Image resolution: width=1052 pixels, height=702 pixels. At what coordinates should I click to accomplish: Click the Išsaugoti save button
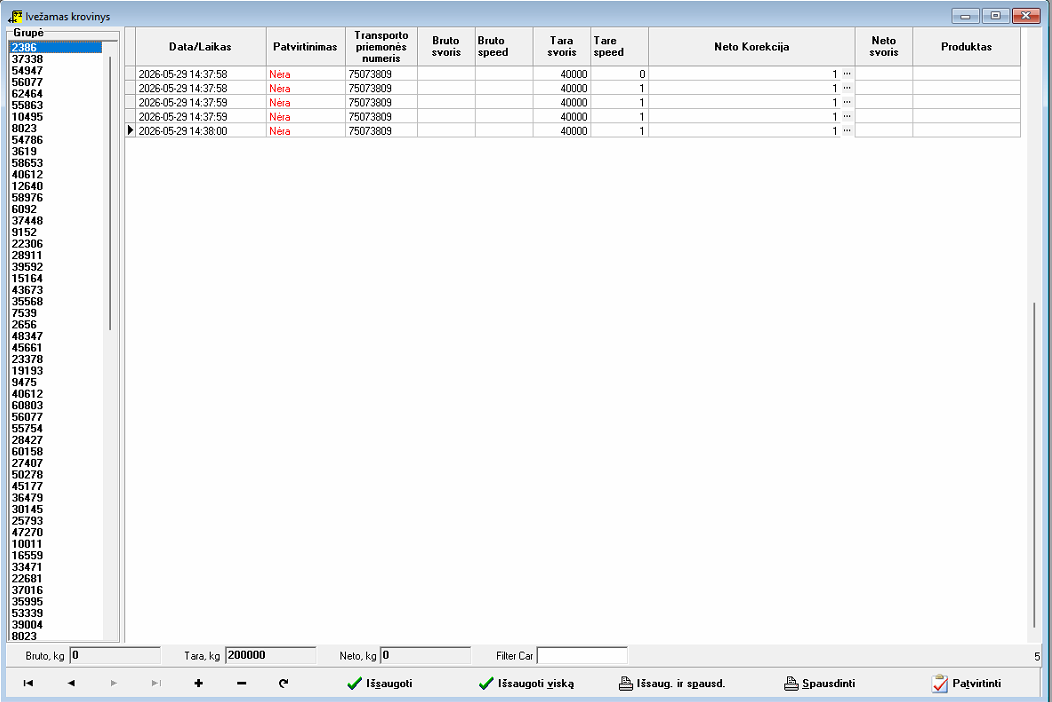point(380,684)
